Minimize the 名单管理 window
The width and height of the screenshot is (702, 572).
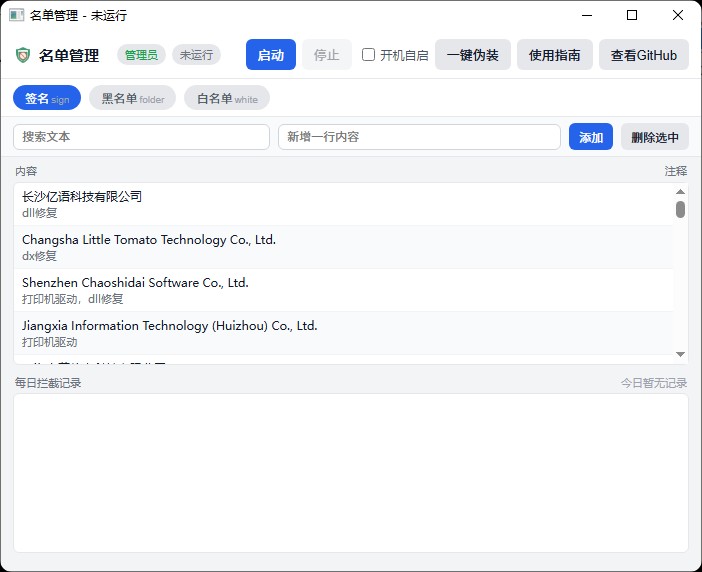tap(587, 15)
